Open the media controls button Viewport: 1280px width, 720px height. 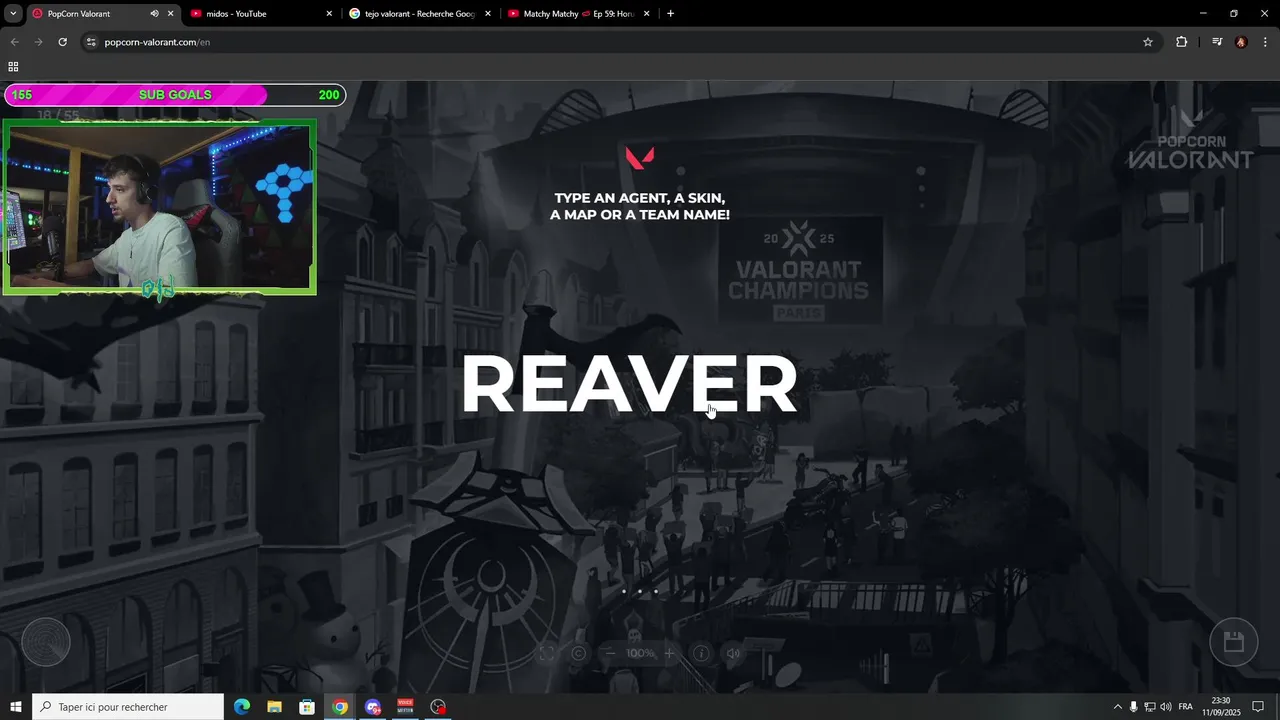[1217, 42]
